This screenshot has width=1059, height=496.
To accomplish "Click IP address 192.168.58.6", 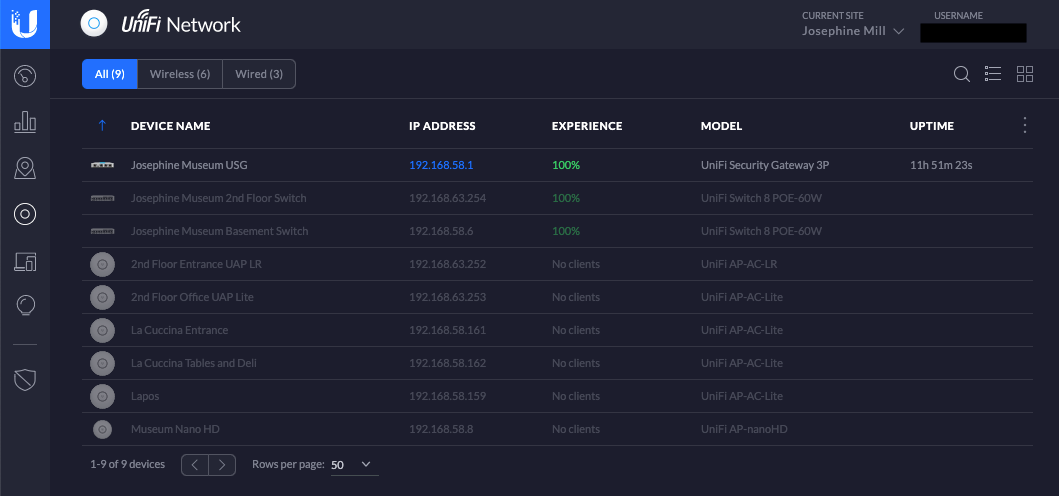I will pos(441,231).
